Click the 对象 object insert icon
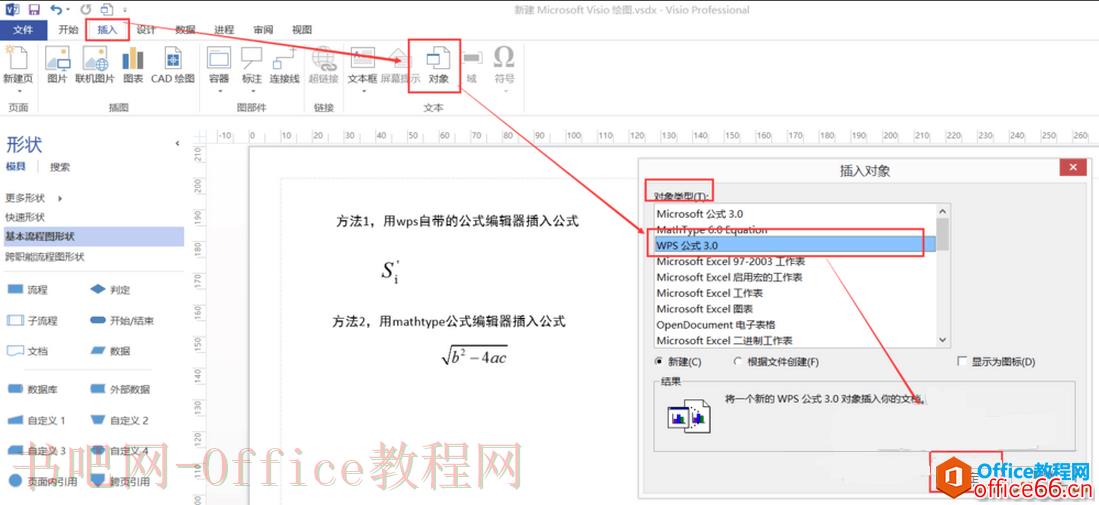This screenshot has width=1099, height=505. (x=438, y=60)
